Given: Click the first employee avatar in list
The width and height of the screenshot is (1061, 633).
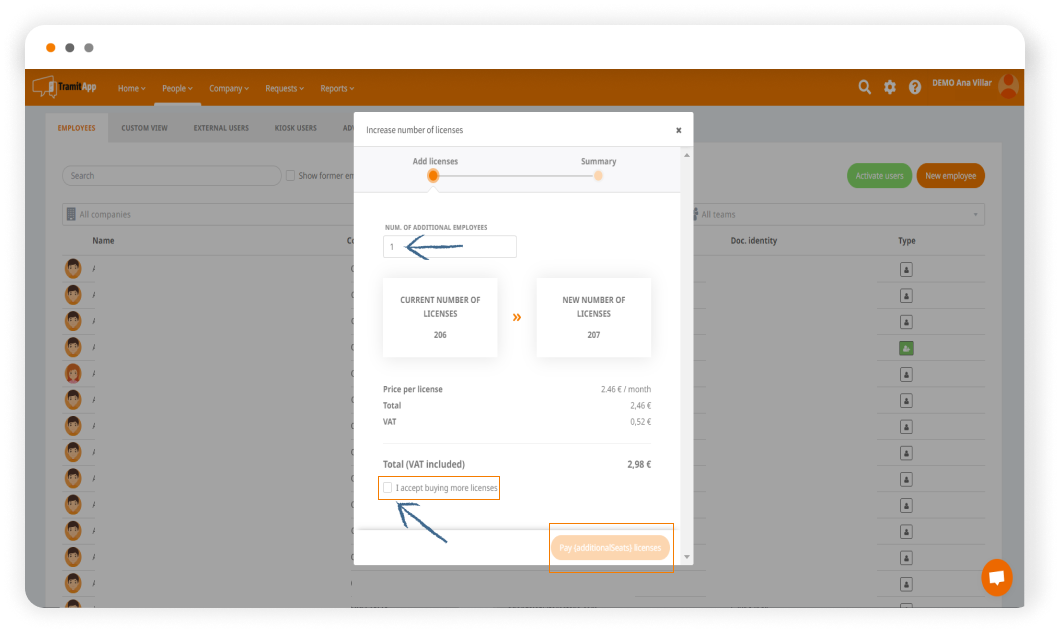Looking at the screenshot, I should 73,268.
